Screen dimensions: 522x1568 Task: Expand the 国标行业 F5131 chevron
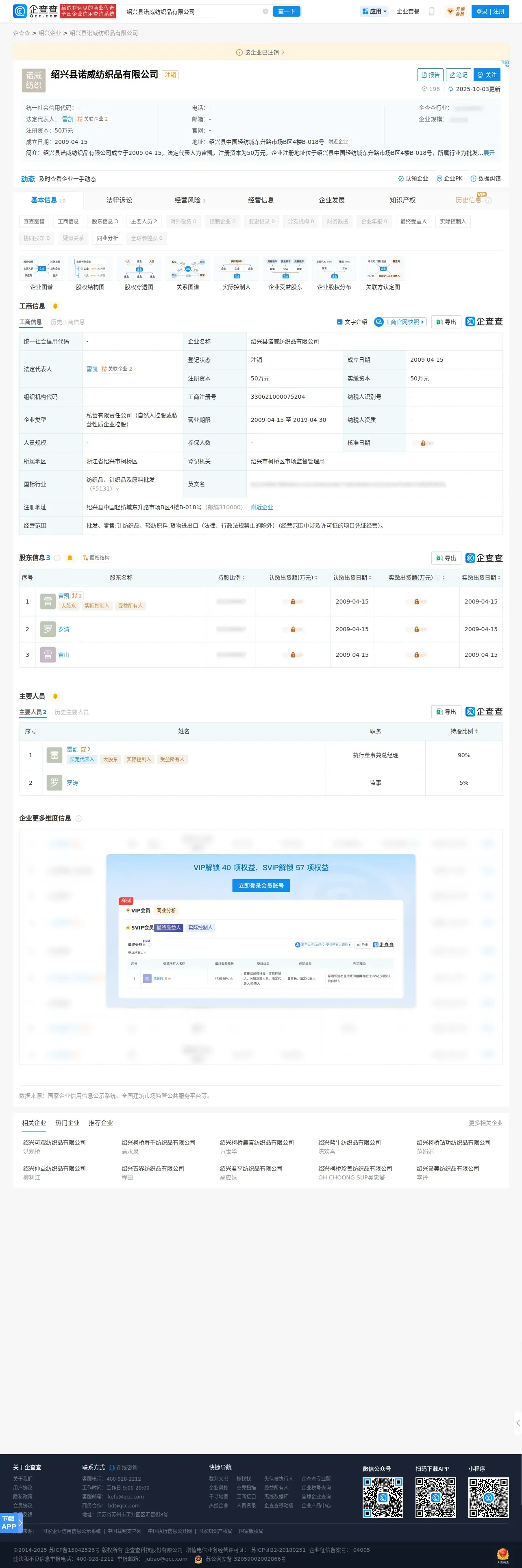pos(117,489)
